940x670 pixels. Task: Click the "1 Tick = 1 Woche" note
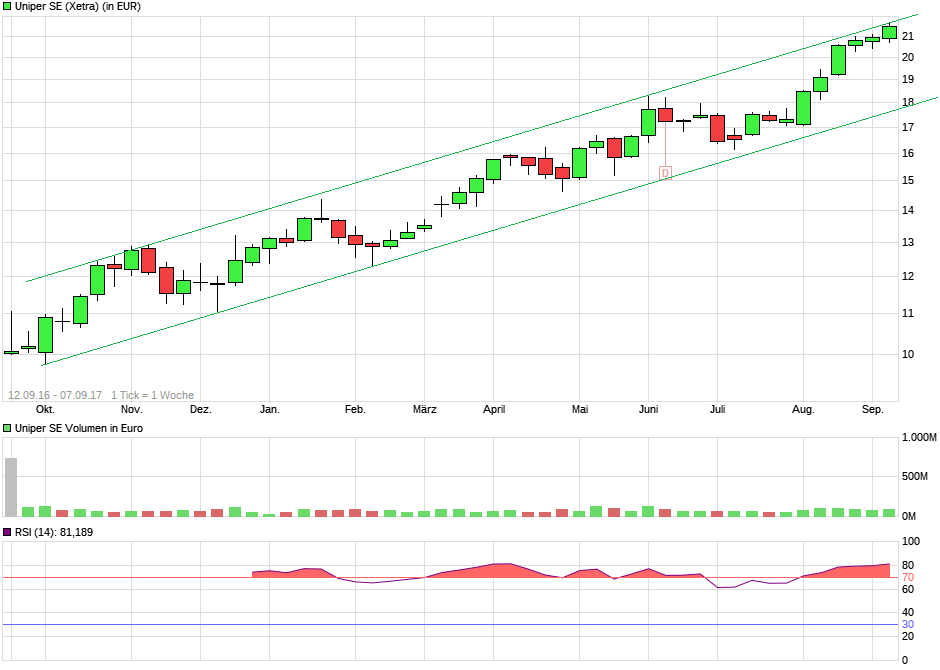152,395
